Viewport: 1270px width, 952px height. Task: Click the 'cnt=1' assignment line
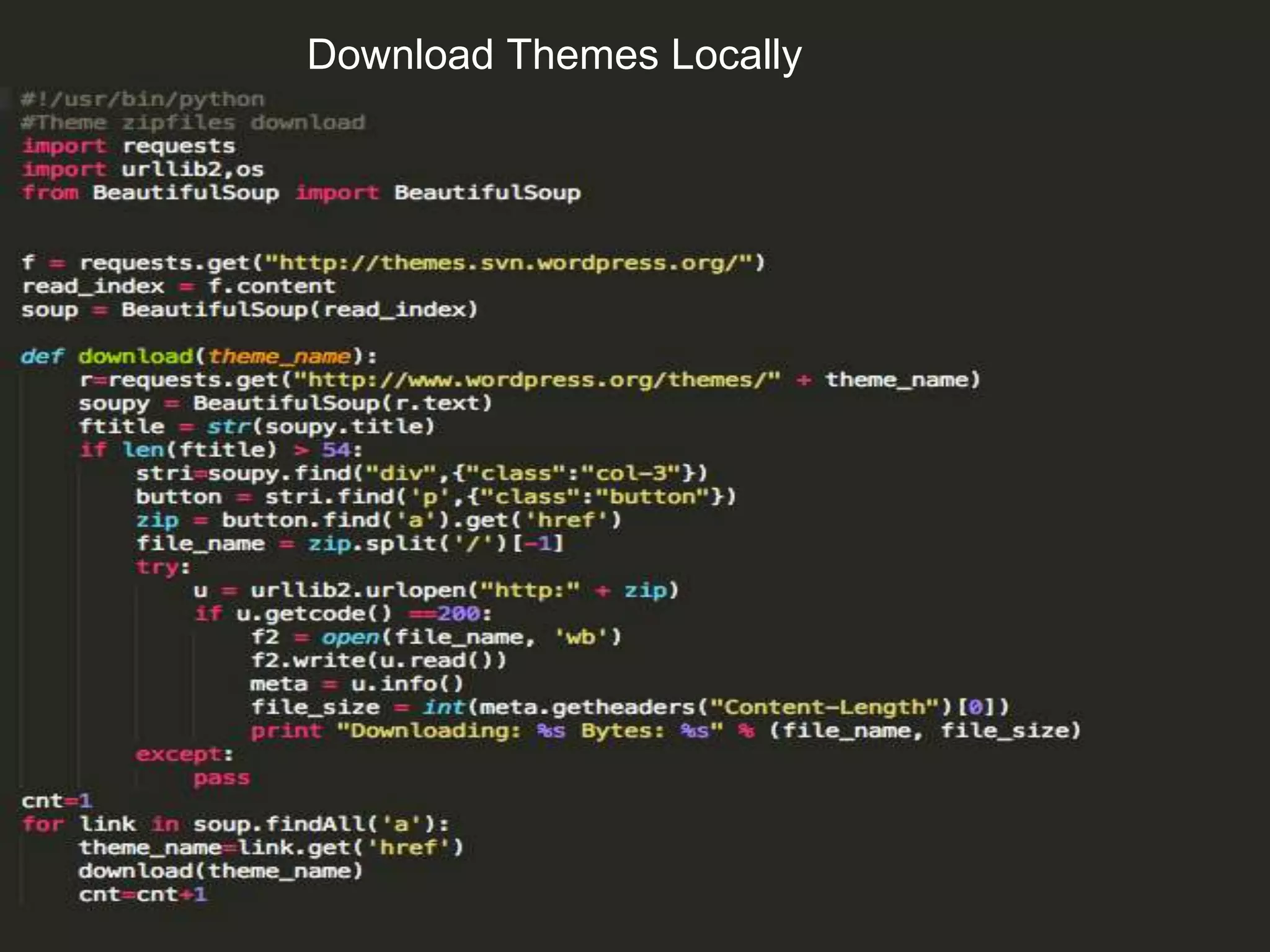(x=57, y=801)
